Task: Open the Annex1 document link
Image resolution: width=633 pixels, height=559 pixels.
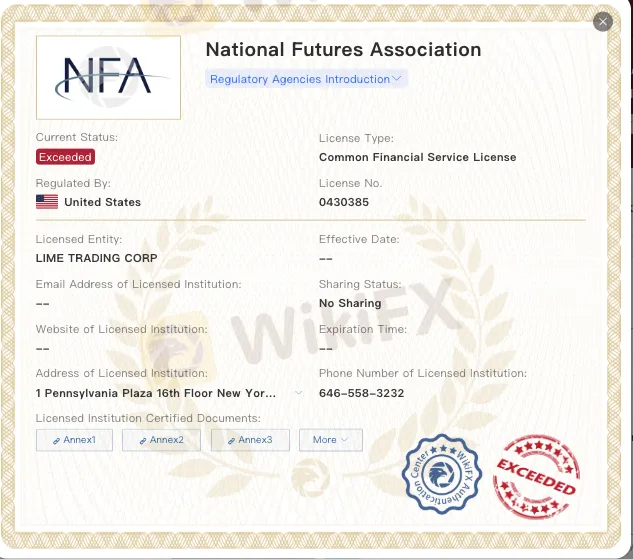Action: (74, 440)
